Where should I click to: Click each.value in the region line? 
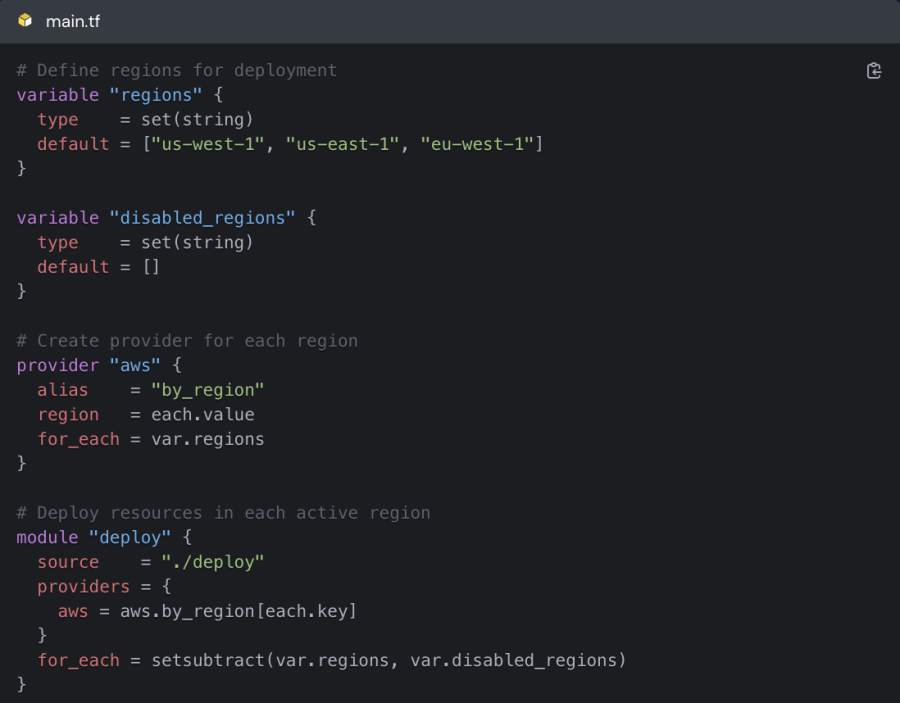(203, 414)
